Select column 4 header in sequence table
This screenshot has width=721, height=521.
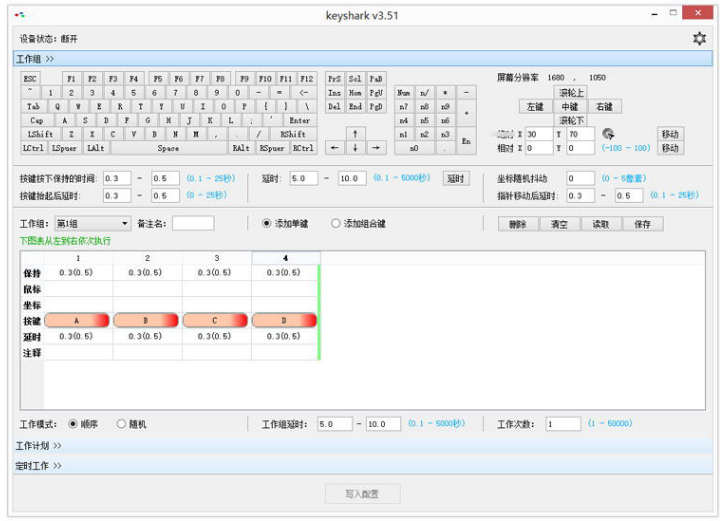(x=286, y=258)
